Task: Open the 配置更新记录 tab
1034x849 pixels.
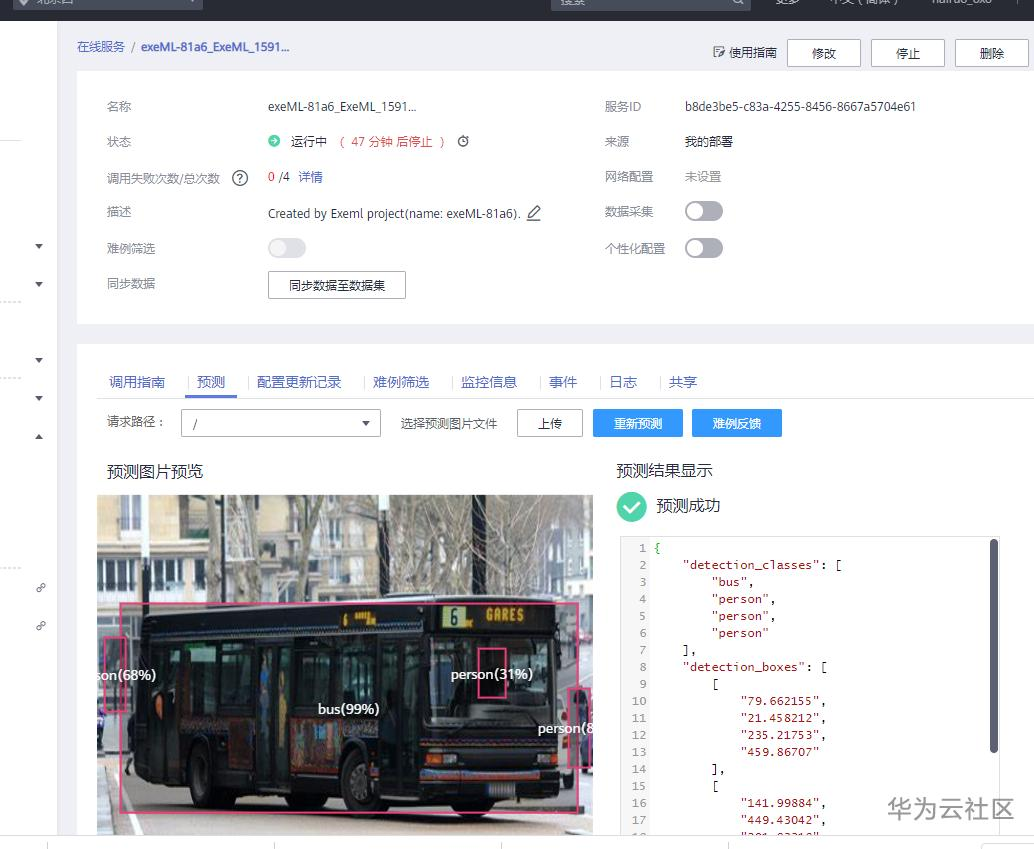Action: pyautogui.click(x=299, y=382)
